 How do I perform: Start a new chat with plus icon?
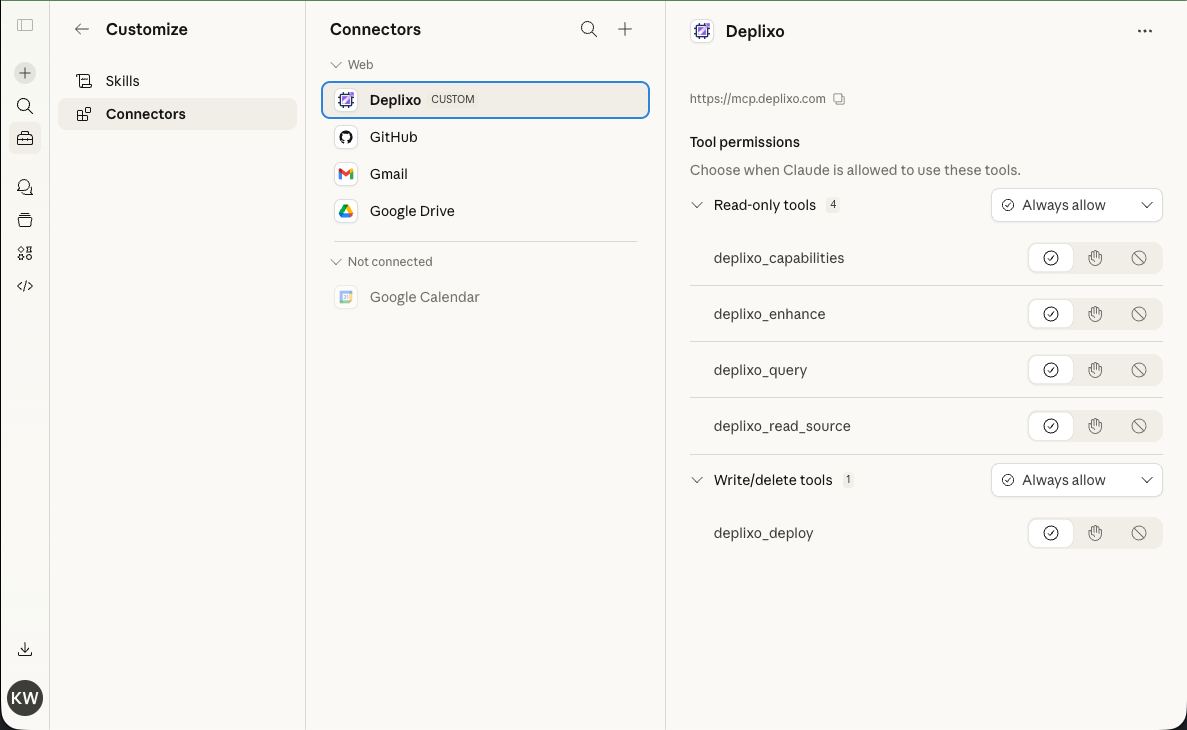(25, 73)
